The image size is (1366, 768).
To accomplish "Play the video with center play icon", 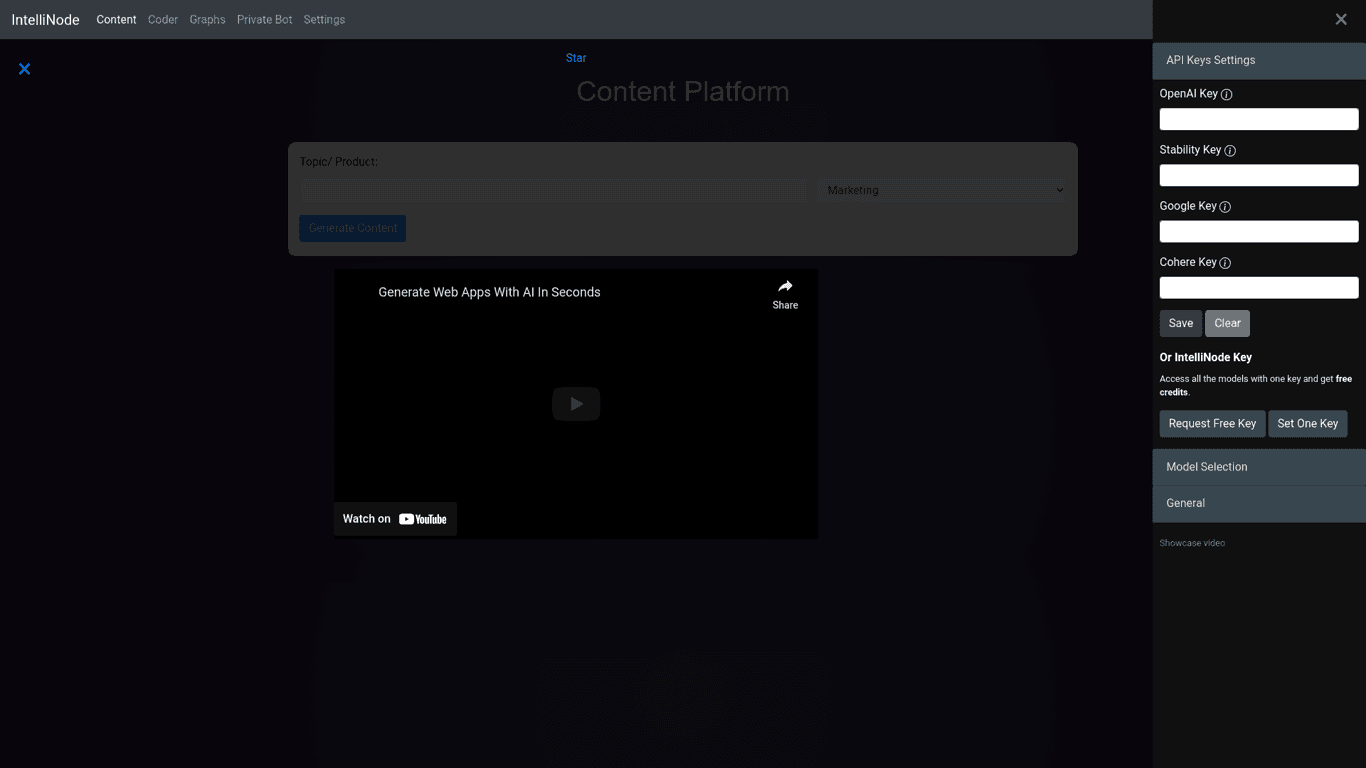I will 576,404.
